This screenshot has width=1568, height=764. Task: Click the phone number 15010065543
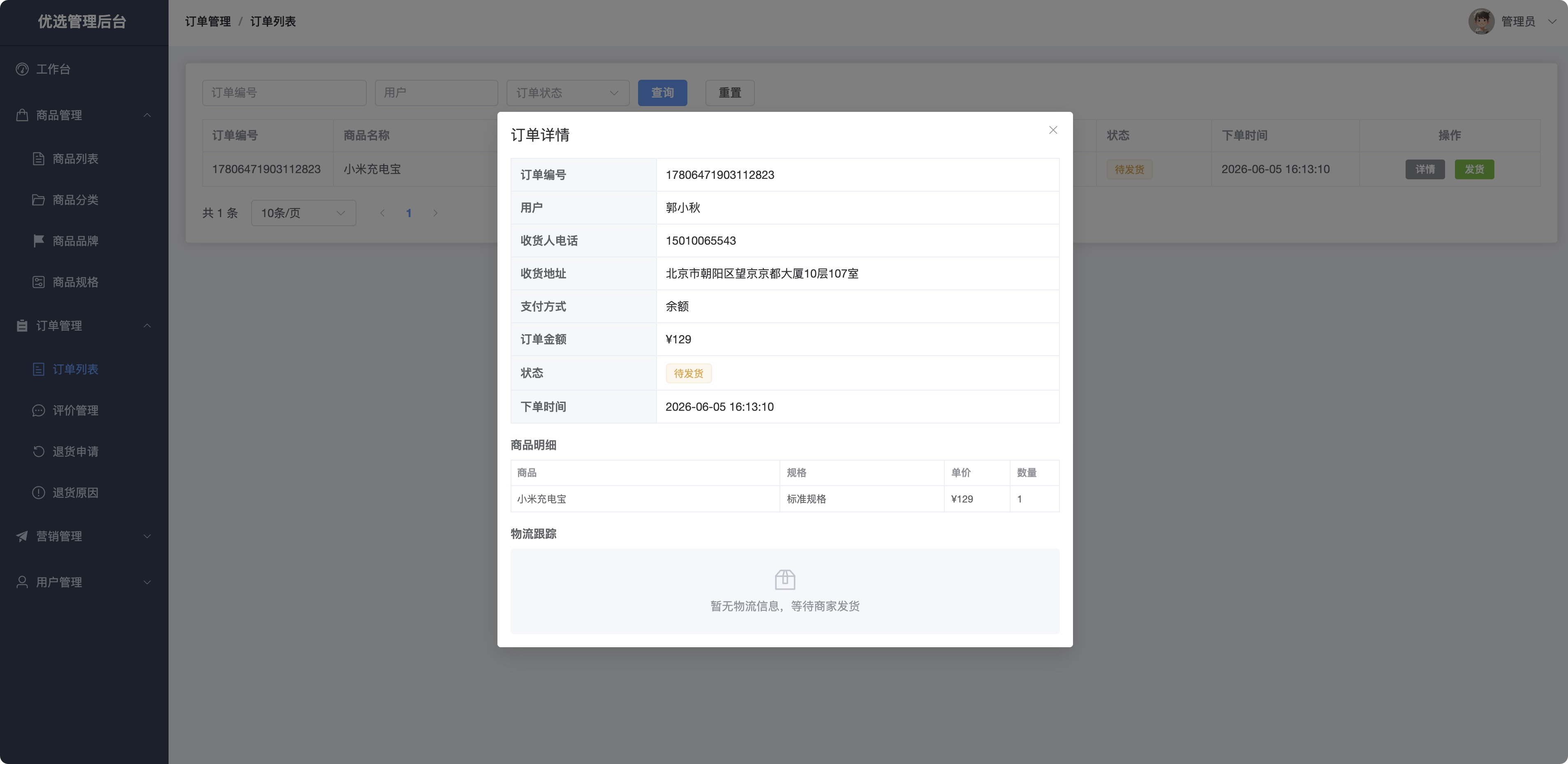[701, 241]
